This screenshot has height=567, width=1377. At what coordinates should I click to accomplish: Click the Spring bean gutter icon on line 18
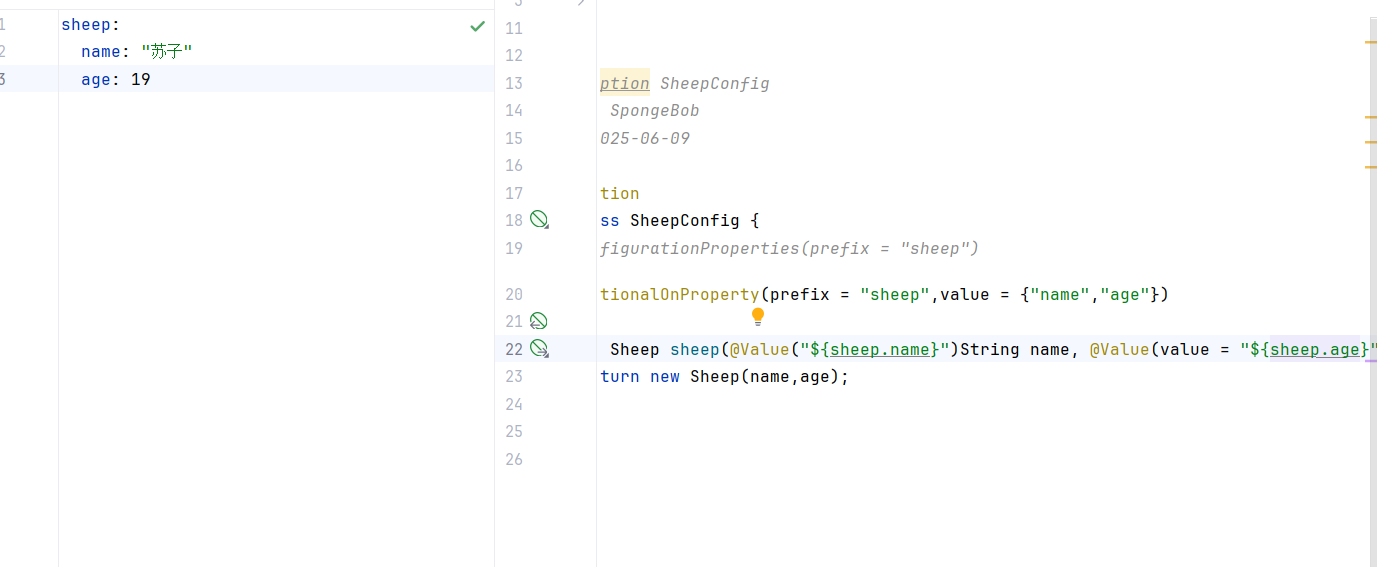coord(540,220)
